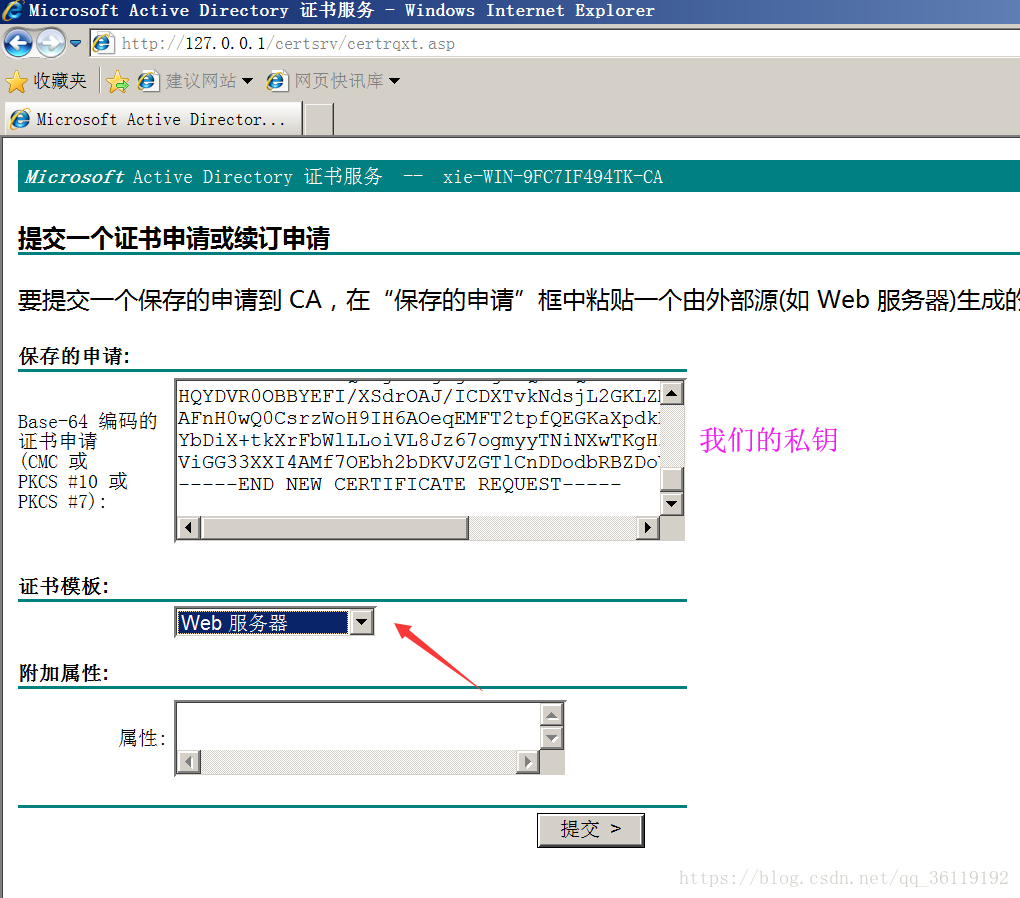Click the request box vertical scrollbar thumb
The width and height of the screenshot is (1020, 898).
pos(672,479)
